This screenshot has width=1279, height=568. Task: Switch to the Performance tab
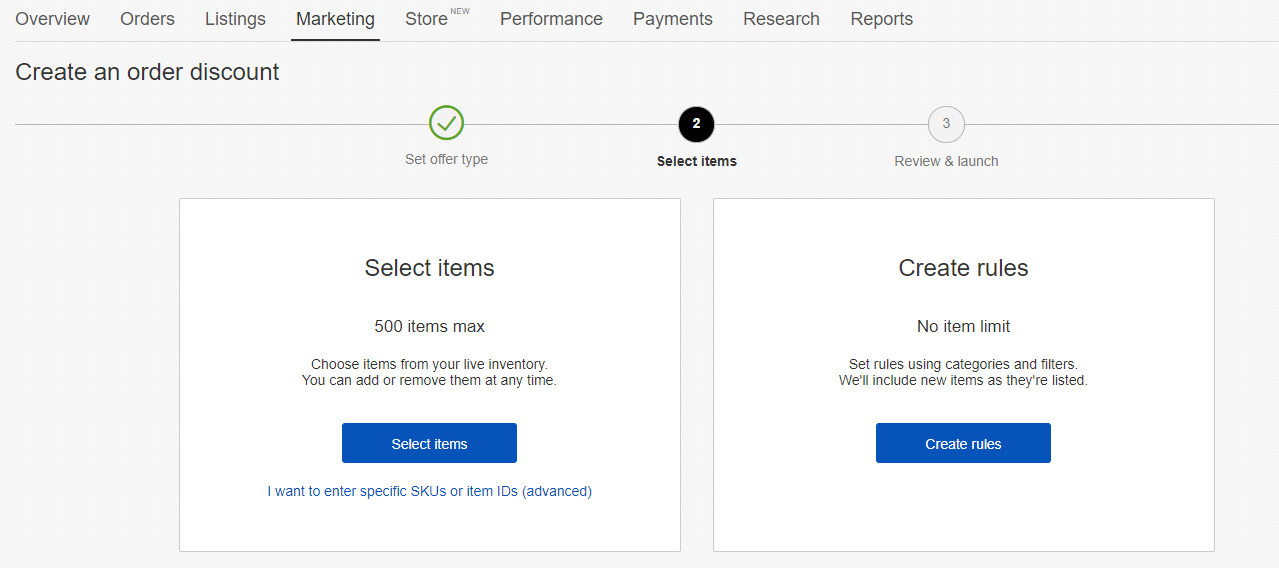551,19
